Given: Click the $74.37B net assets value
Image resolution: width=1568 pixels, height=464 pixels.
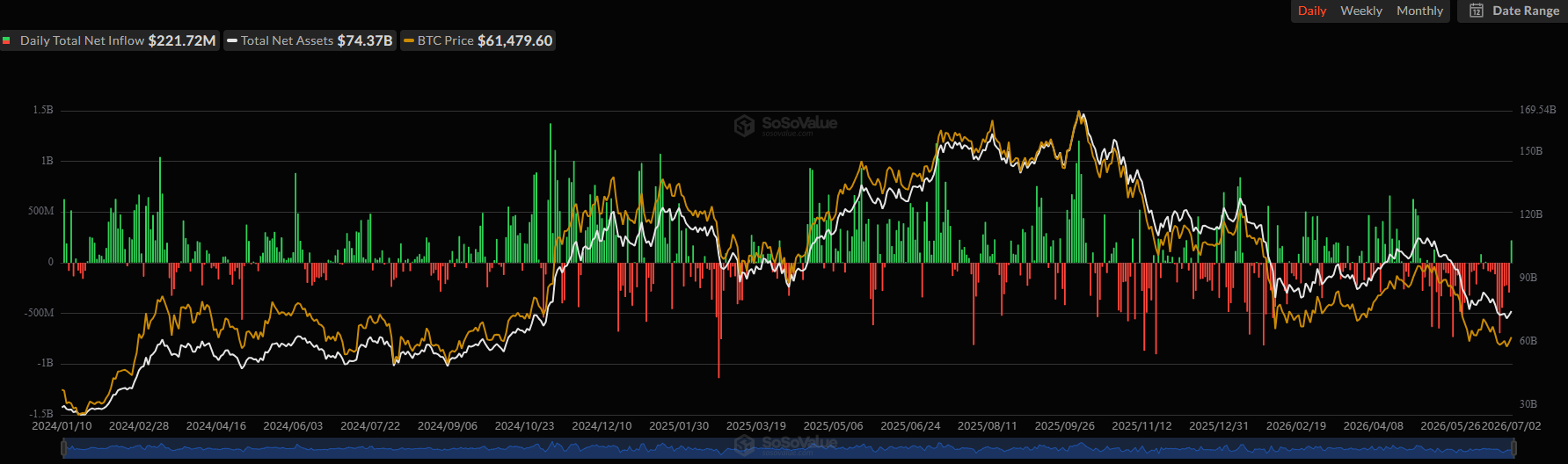Looking at the screenshot, I should 365,40.
